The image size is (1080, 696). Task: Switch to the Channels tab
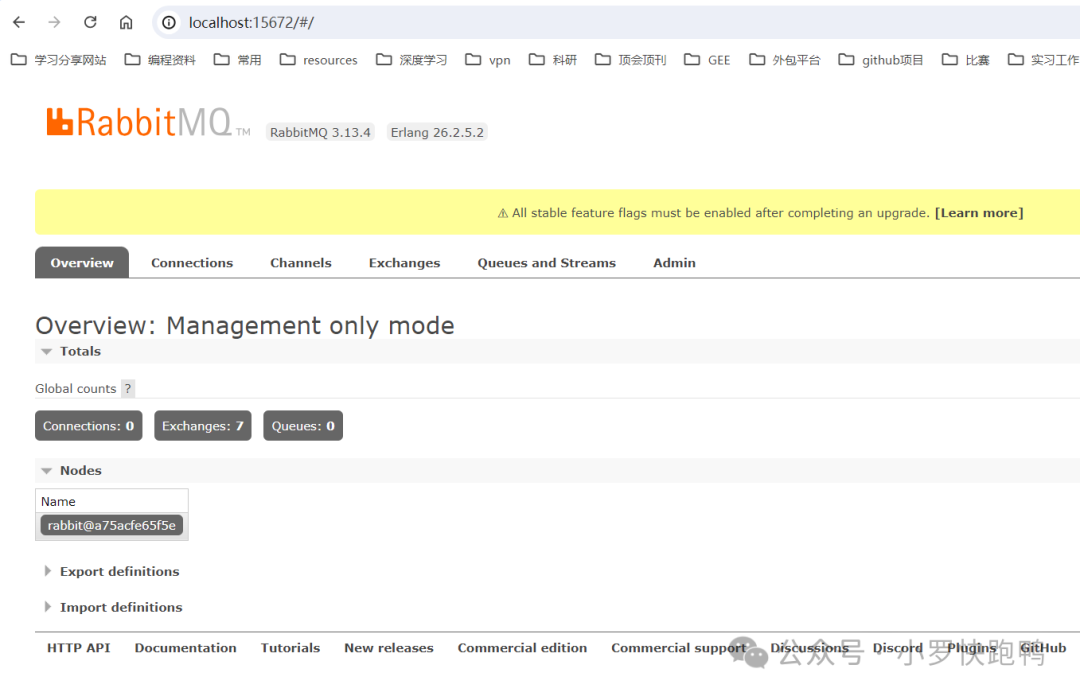click(x=301, y=263)
